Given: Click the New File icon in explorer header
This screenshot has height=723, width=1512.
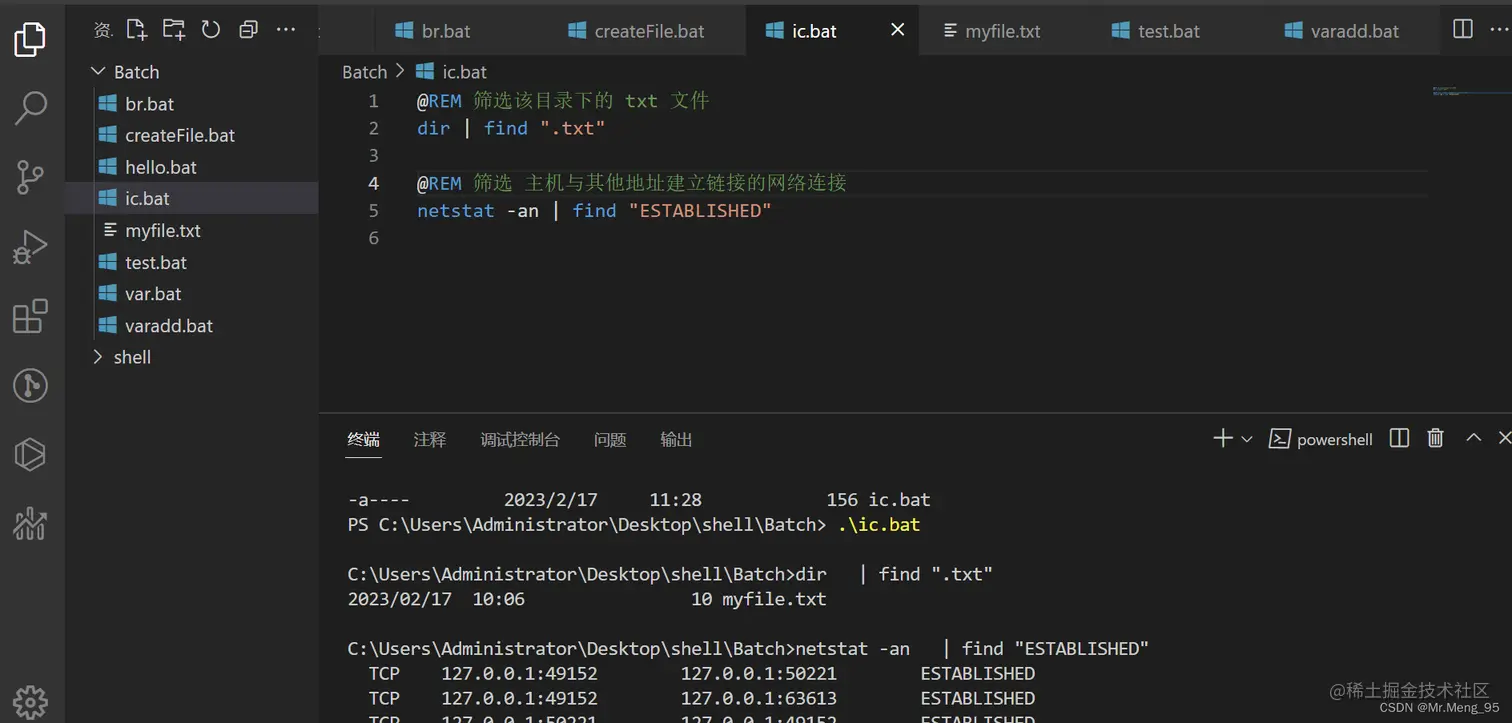Looking at the screenshot, I should pos(136,30).
